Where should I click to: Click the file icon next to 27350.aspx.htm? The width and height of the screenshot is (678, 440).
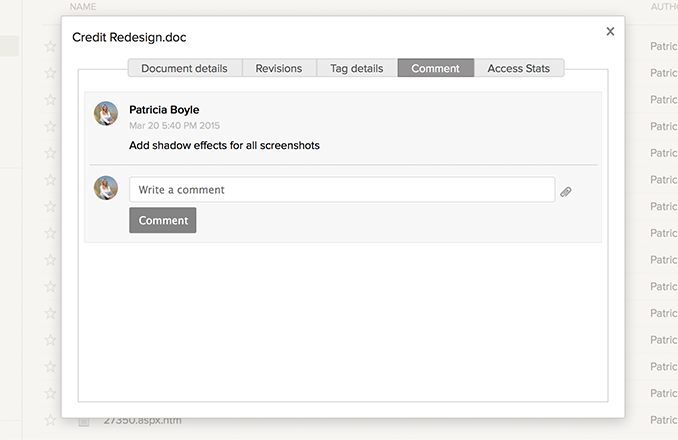click(84, 421)
